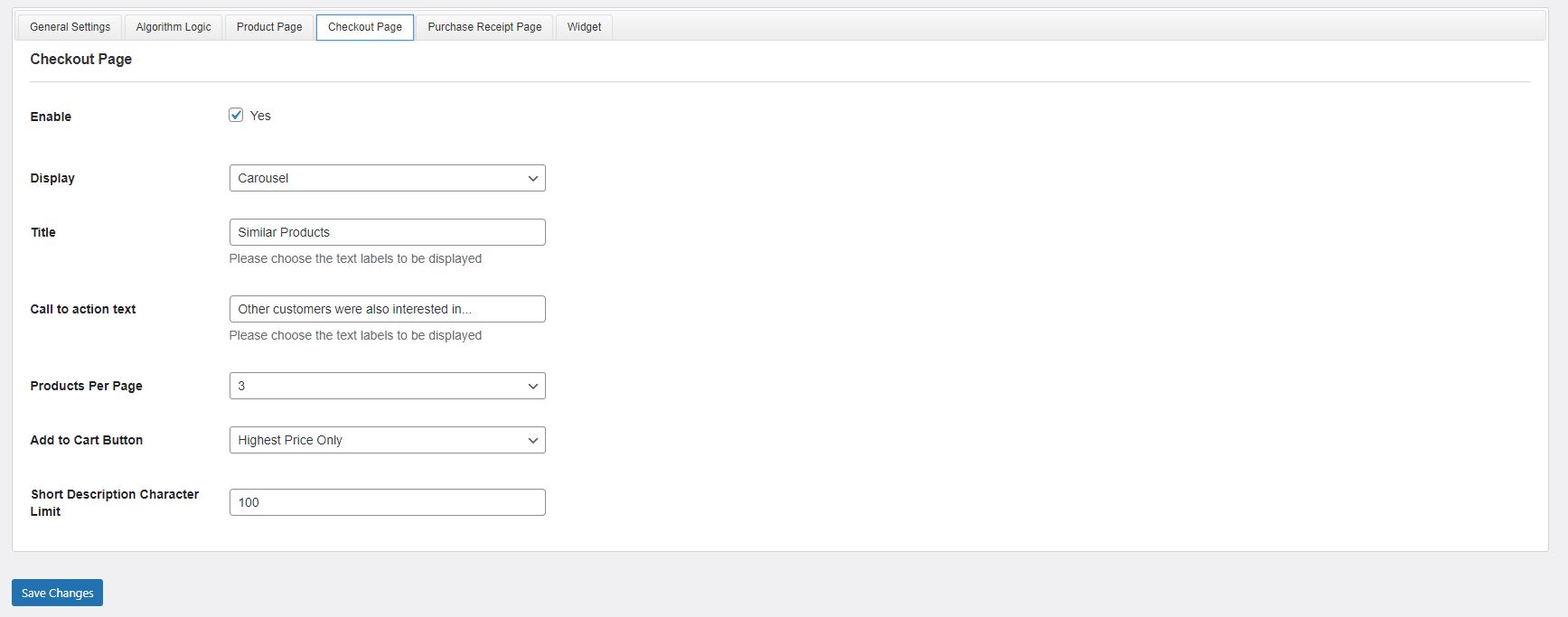1568x617 pixels.
Task: Open the Products Per Page dropdown
Action: 387,386
